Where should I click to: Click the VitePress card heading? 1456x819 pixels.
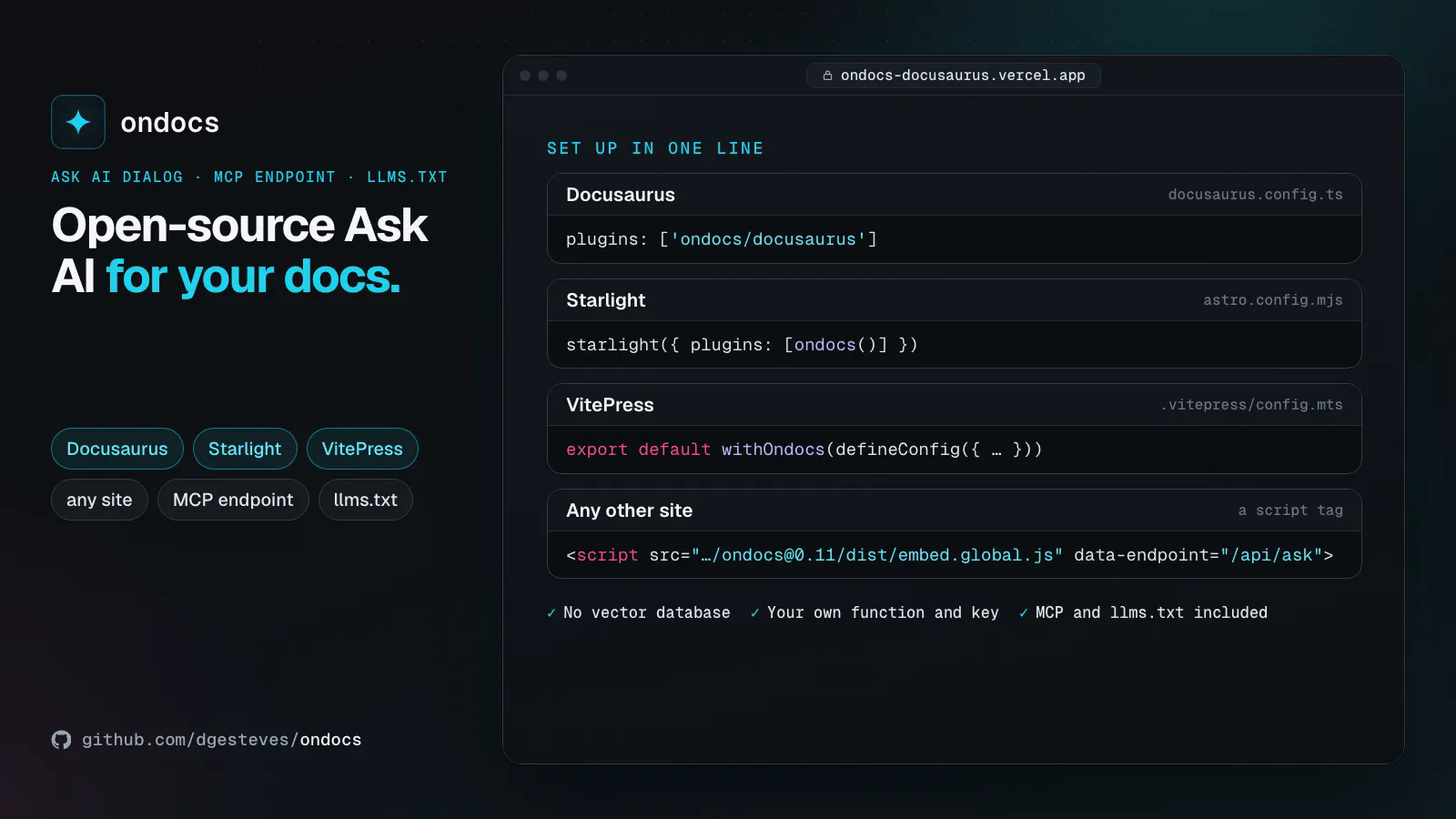(610, 405)
